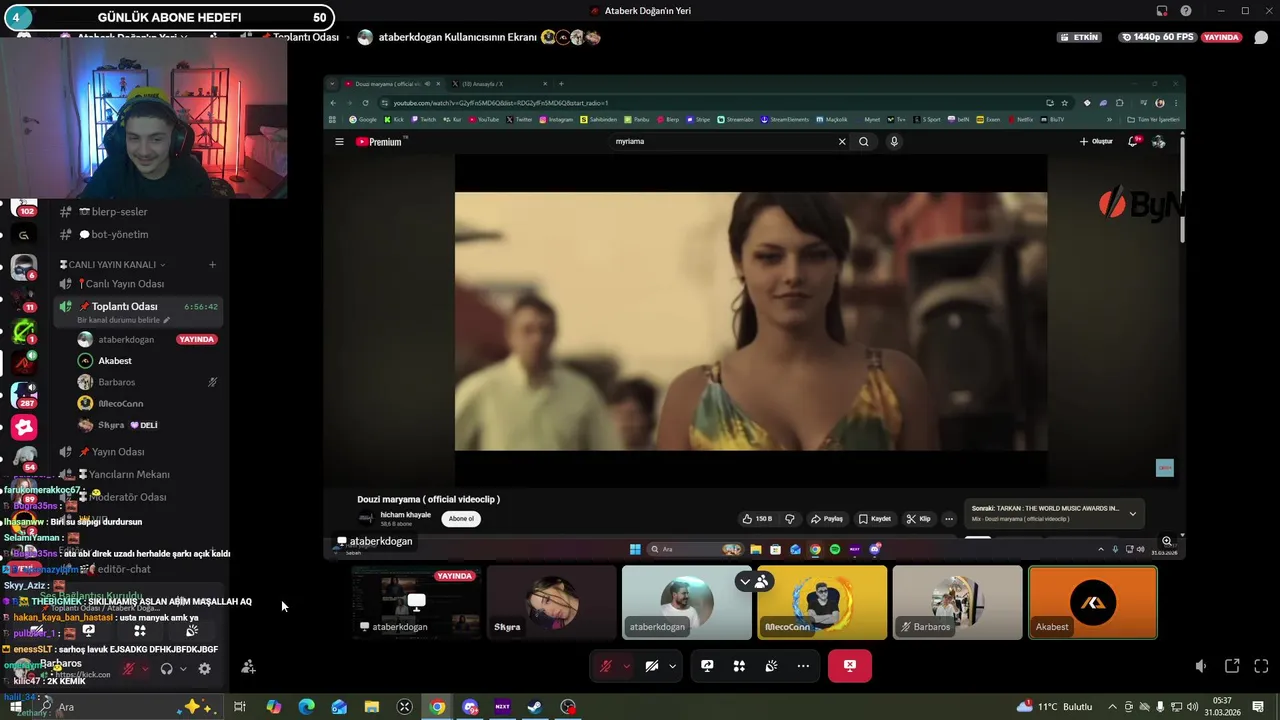
Task: Open ataberkdogan stream preview tile
Action: click(416, 602)
